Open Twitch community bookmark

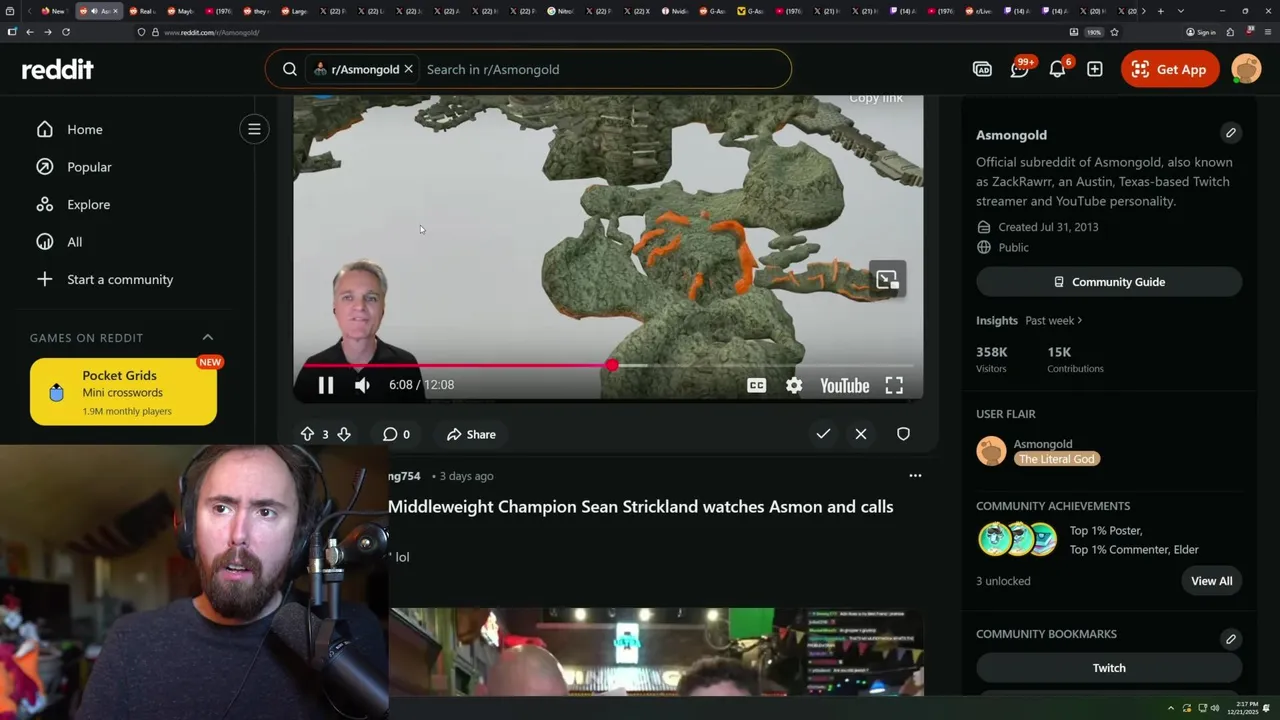(1109, 668)
